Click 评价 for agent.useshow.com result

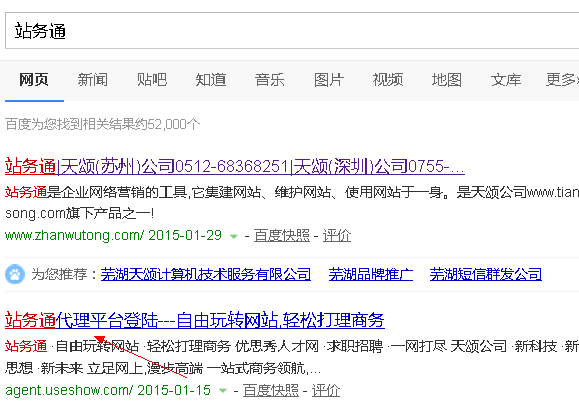pyautogui.click(x=326, y=391)
